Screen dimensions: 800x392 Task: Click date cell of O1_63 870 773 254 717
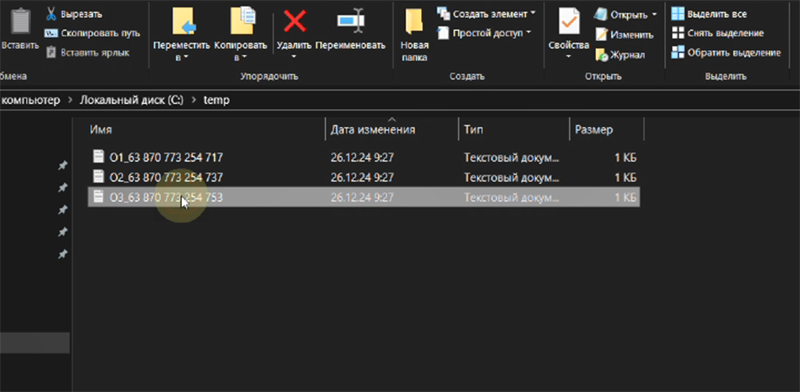click(x=362, y=158)
